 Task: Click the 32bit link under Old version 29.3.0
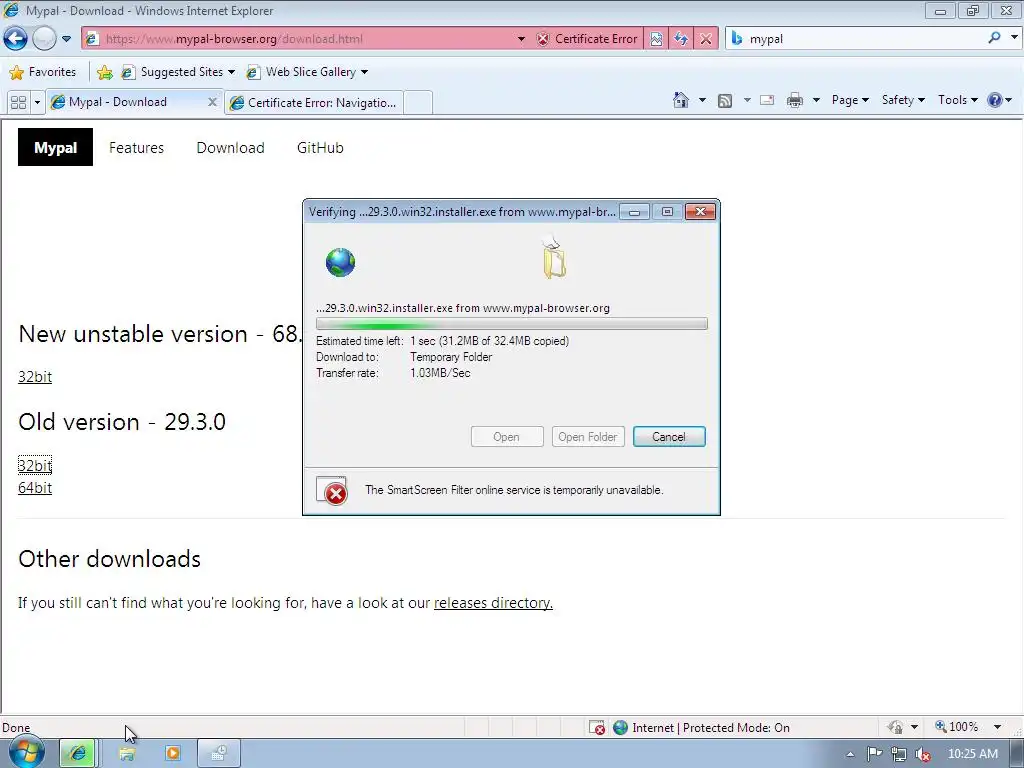click(35, 465)
